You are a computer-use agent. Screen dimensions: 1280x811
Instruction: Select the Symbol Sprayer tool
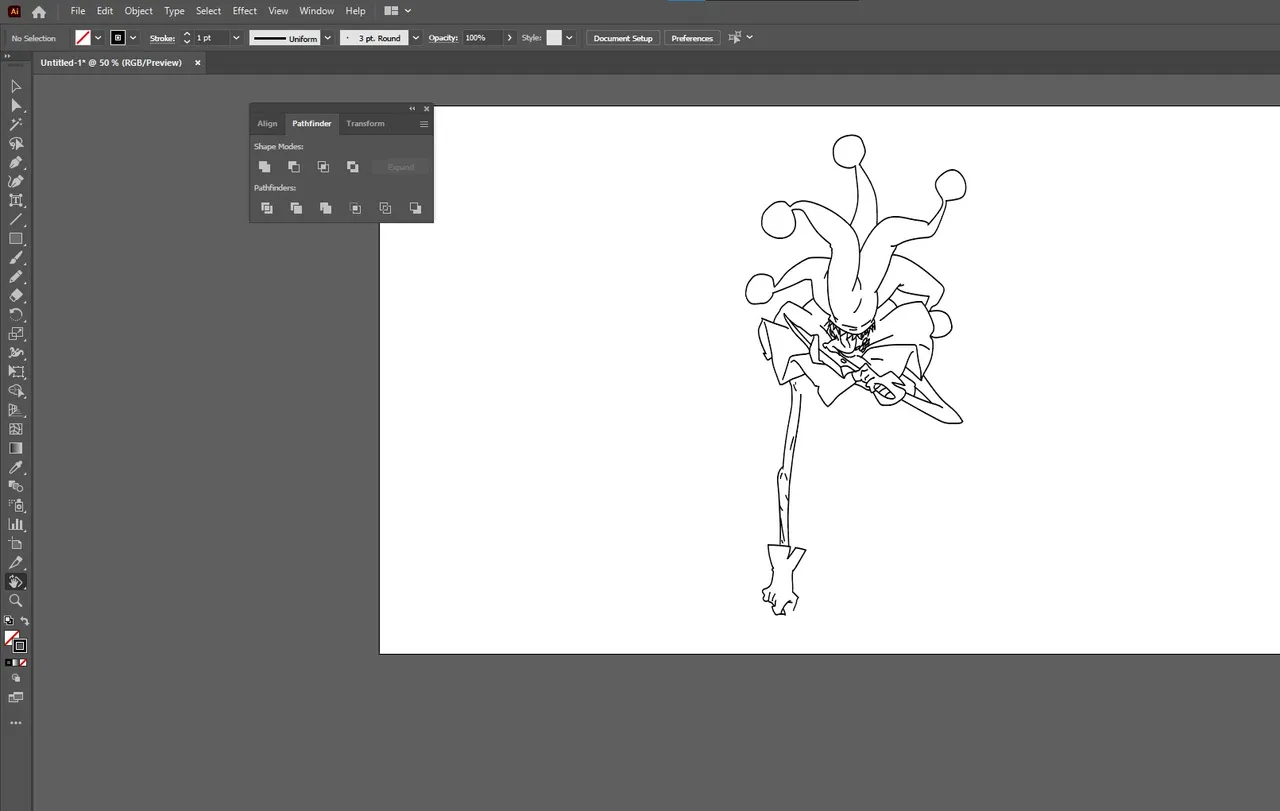16,505
